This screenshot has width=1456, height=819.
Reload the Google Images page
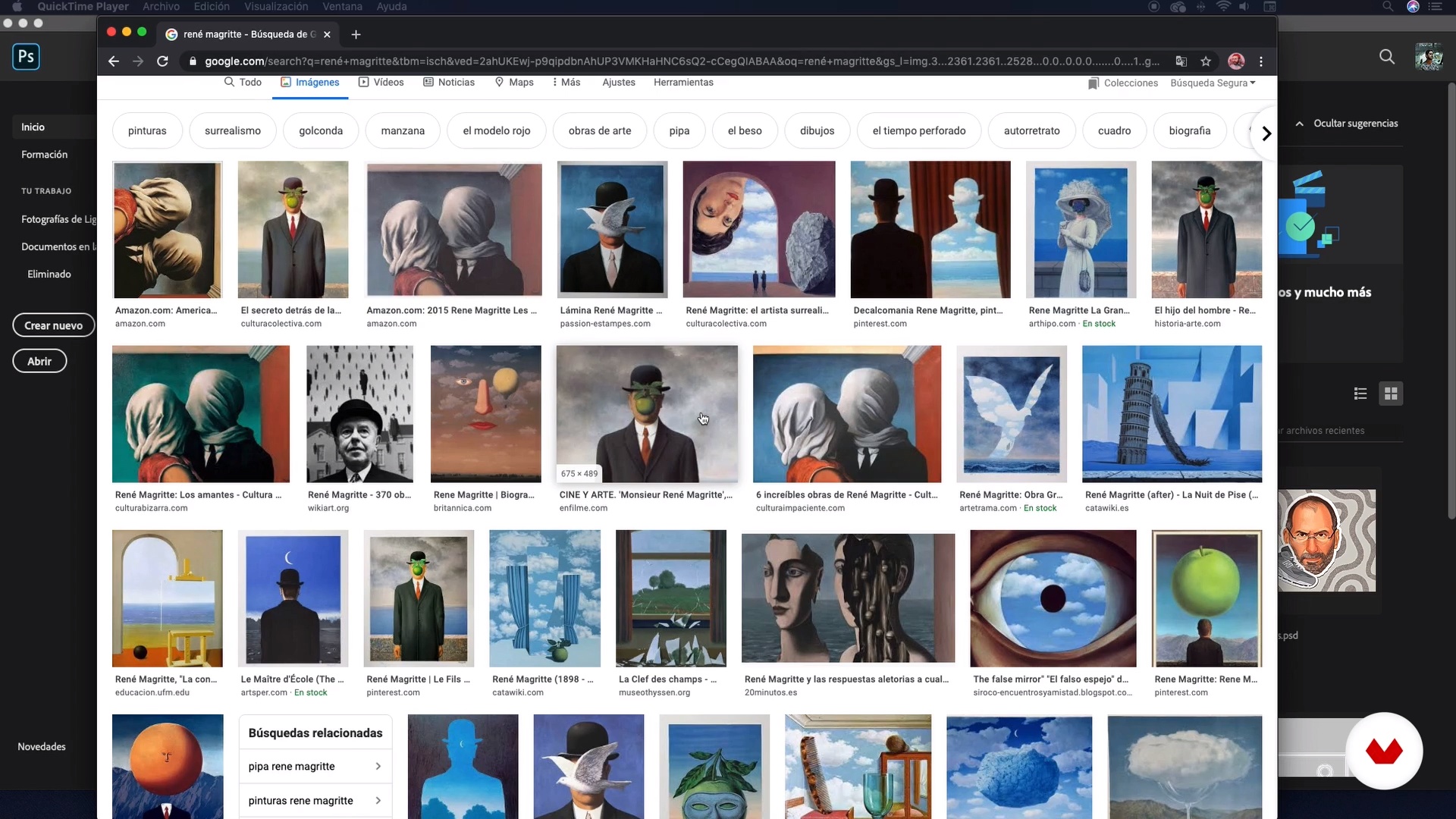[162, 61]
